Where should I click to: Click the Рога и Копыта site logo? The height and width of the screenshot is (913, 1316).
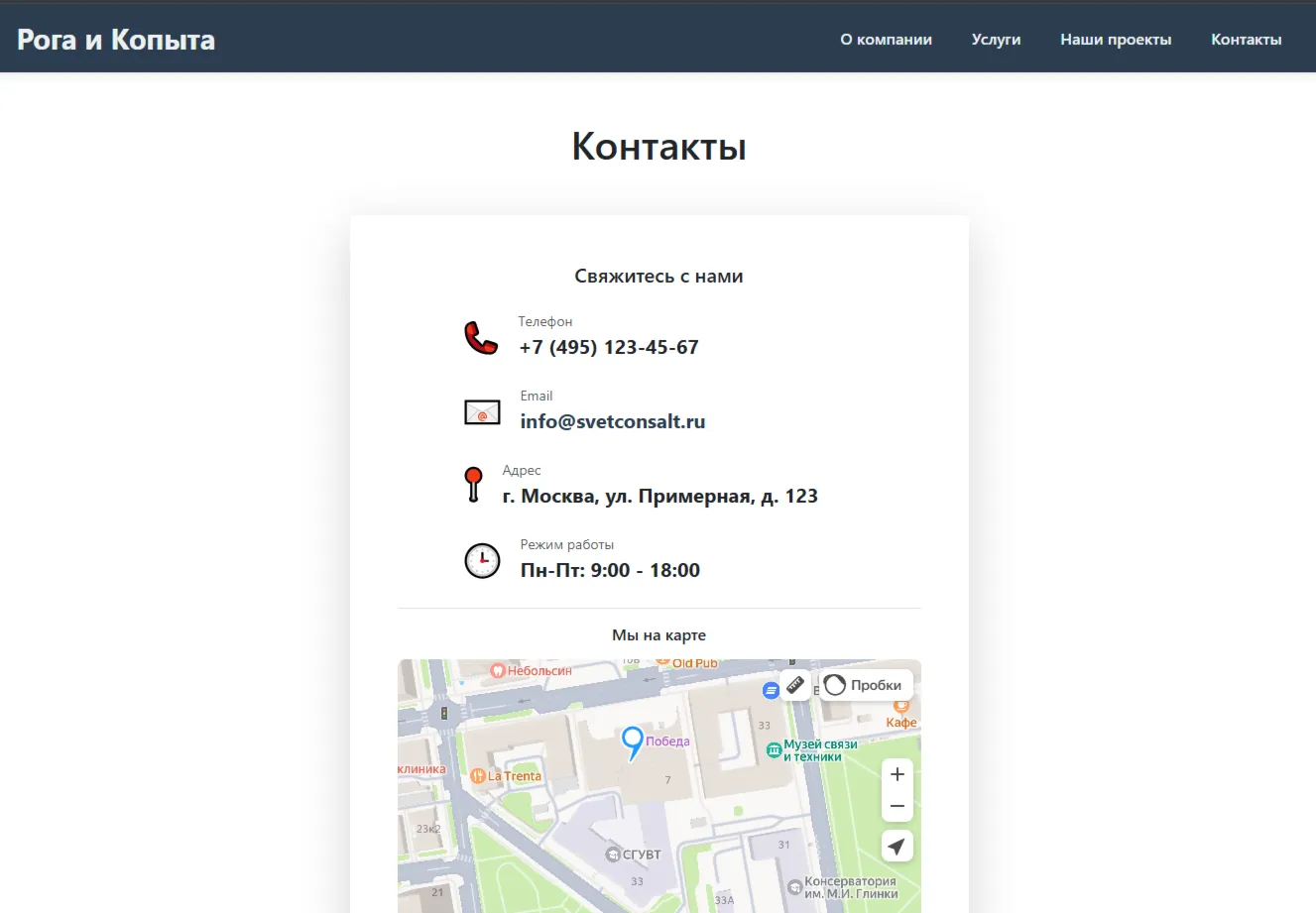(x=116, y=40)
